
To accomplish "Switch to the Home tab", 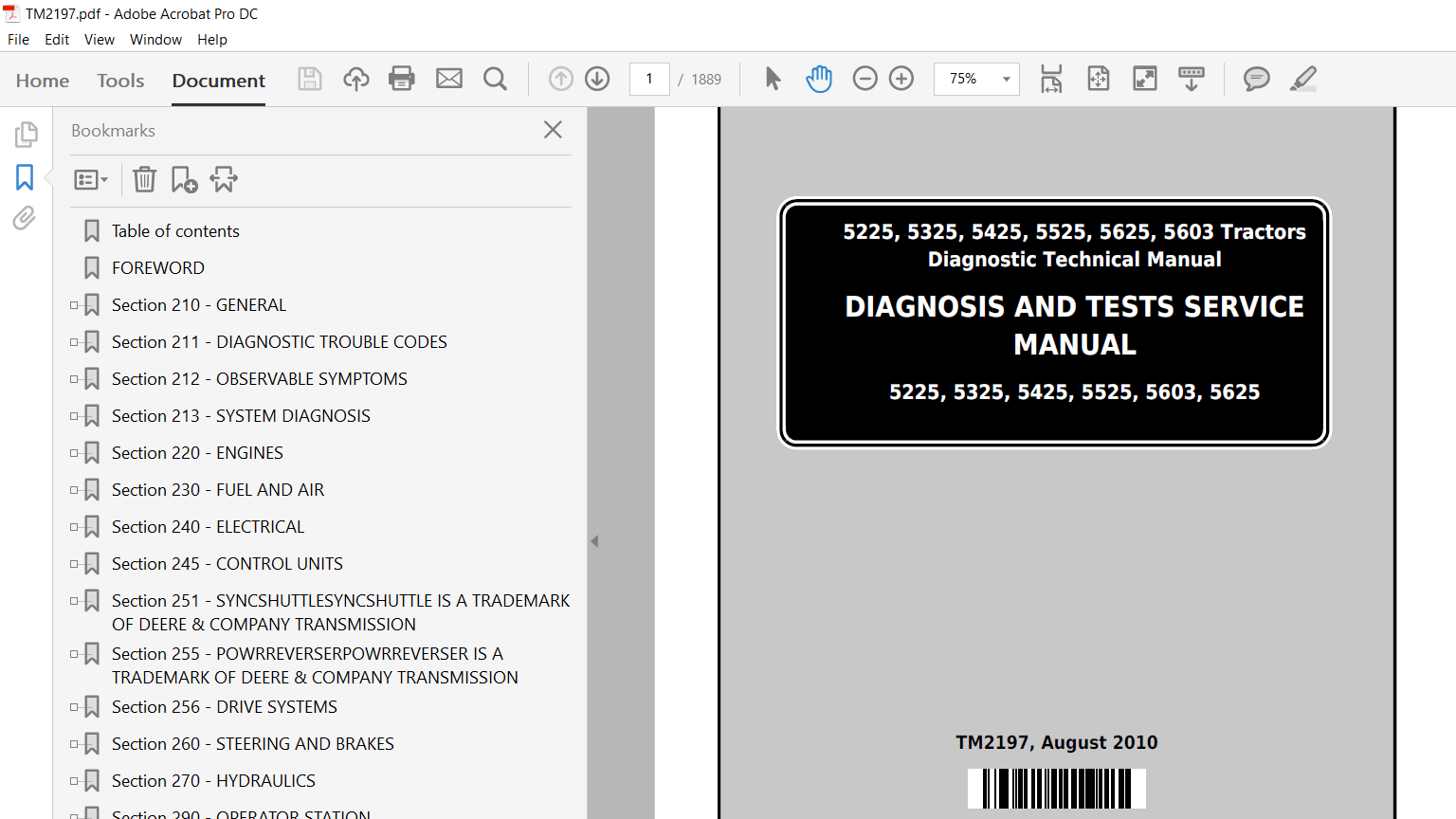I will pos(43,81).
